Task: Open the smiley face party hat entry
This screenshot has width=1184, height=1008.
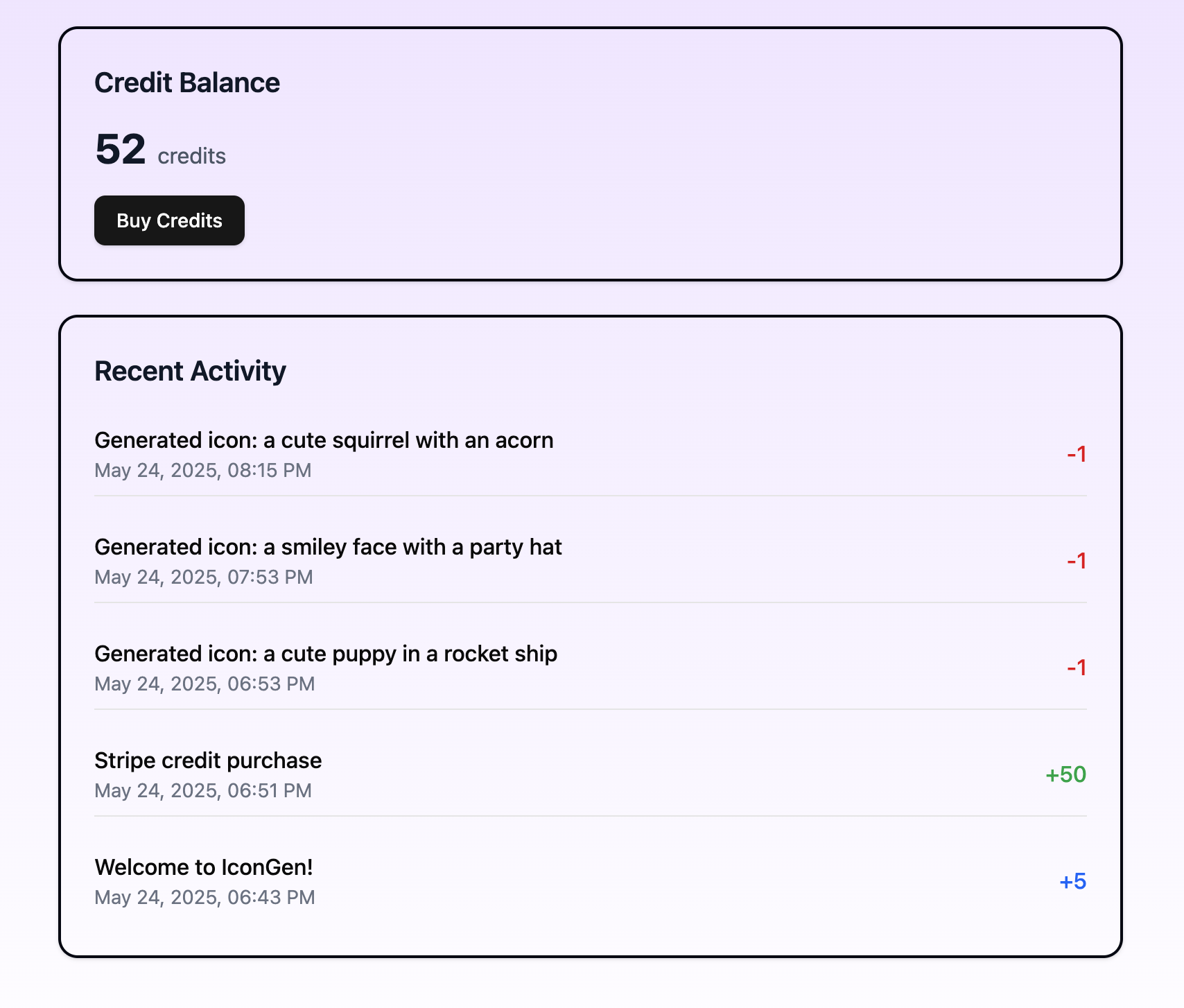Action: click(x=328, y=547)
